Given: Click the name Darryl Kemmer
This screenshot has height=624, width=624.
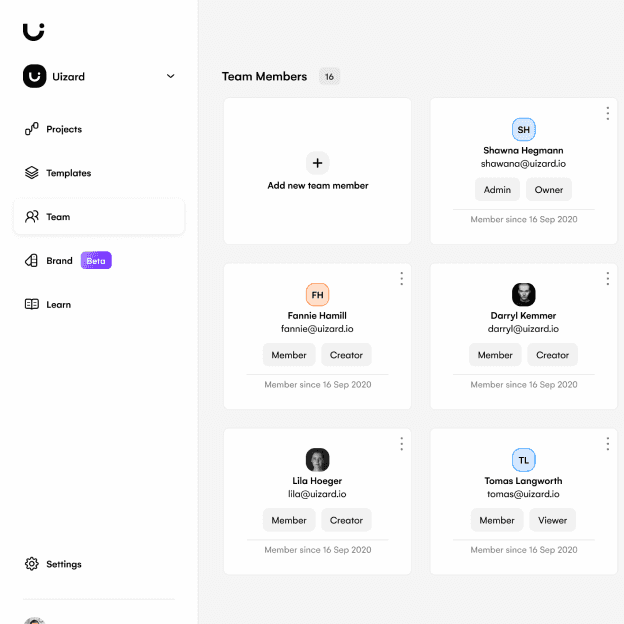Looking at the screenshot, I should pyautogui.click(x=523, y=316).
